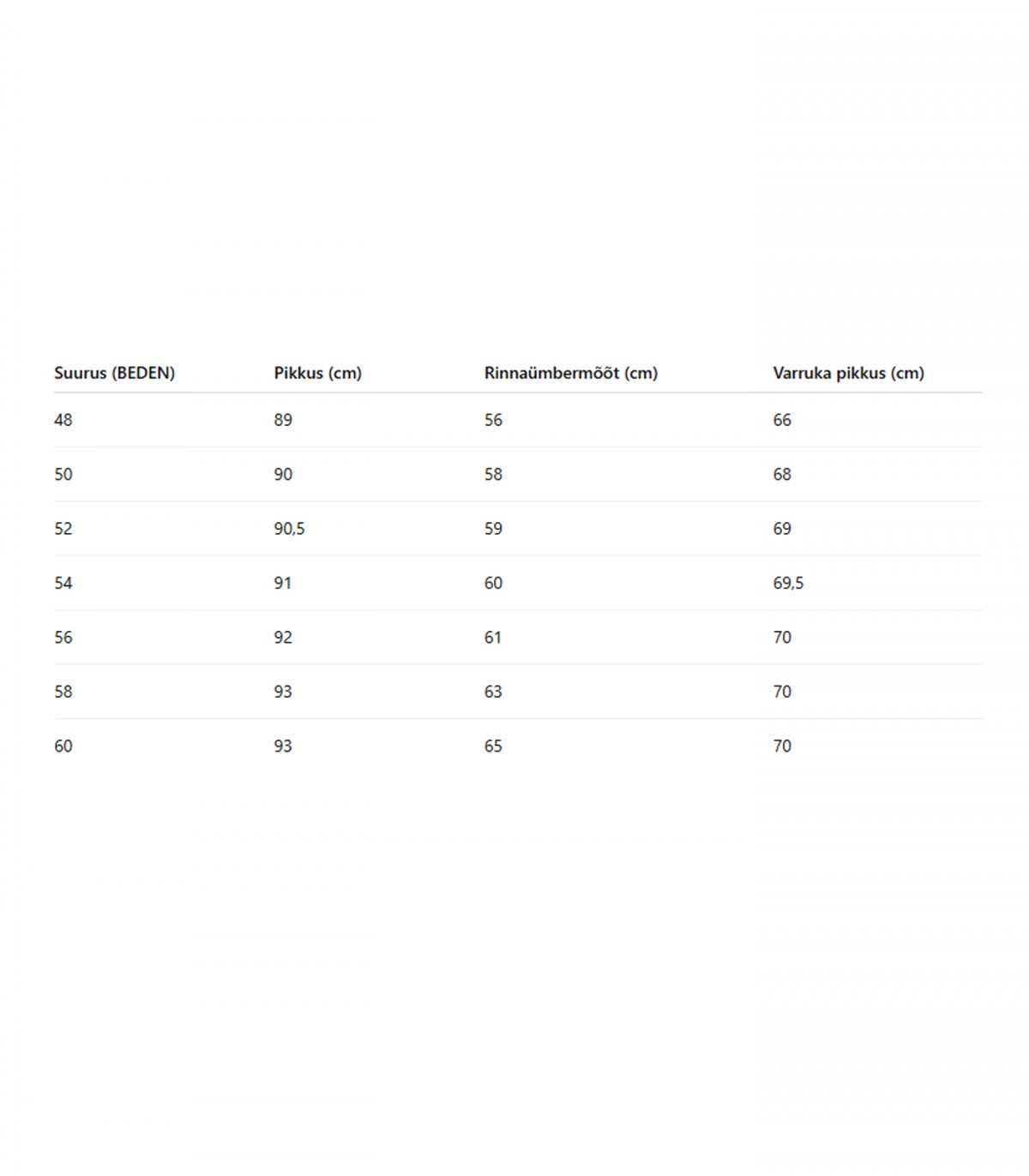This screenshot has width=1029, height=1176.
Task: Click size 60 in last row
Action: click(x=63, y=746)
